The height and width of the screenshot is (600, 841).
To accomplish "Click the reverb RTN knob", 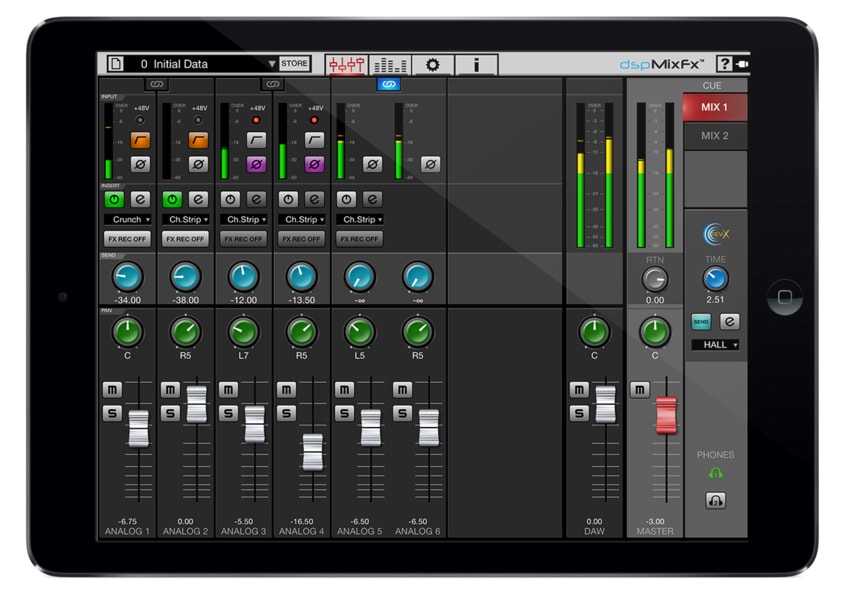I will (x=654, y=279).
